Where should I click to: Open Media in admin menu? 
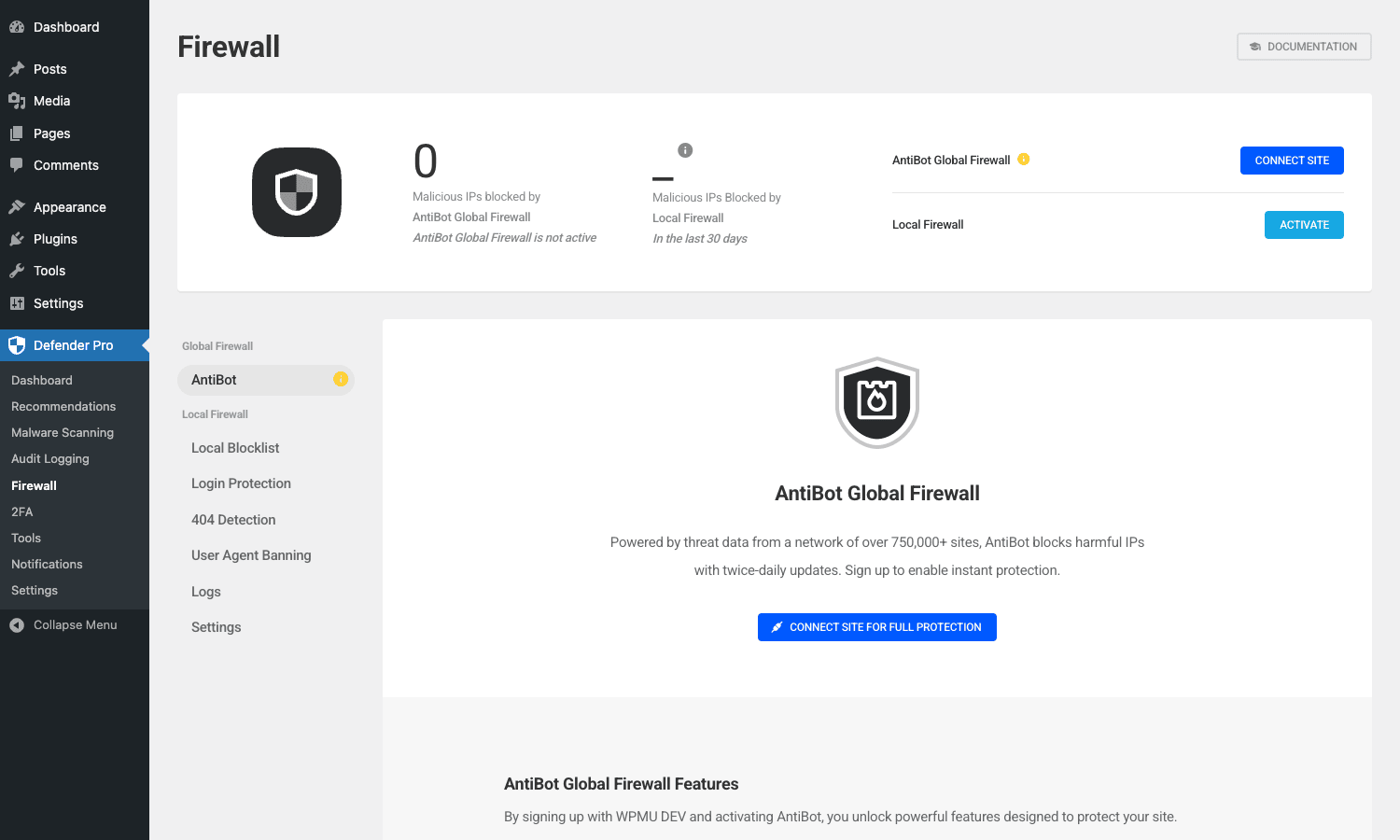(x=75, y=101)
